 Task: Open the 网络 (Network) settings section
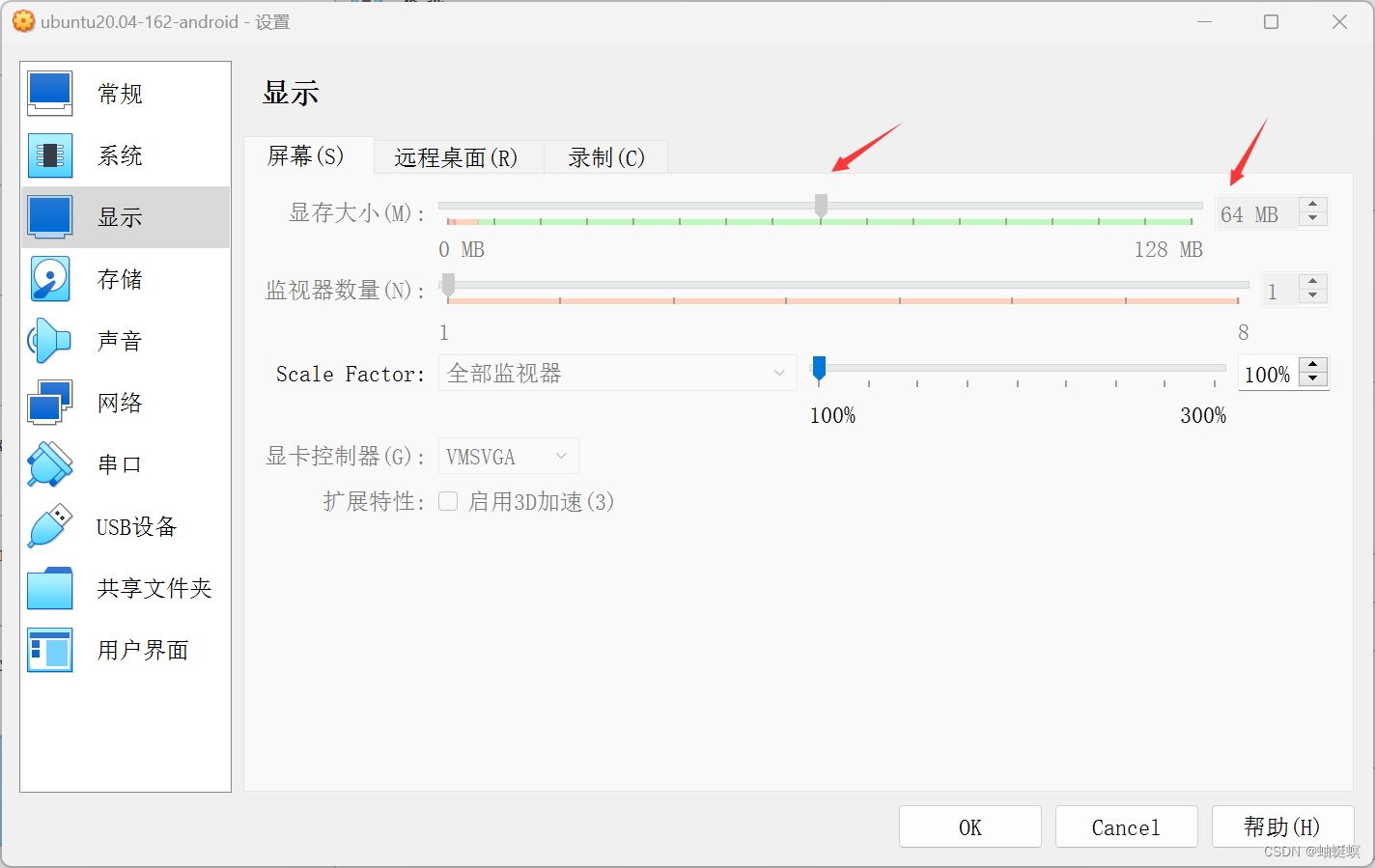click(x=120, y=402)
